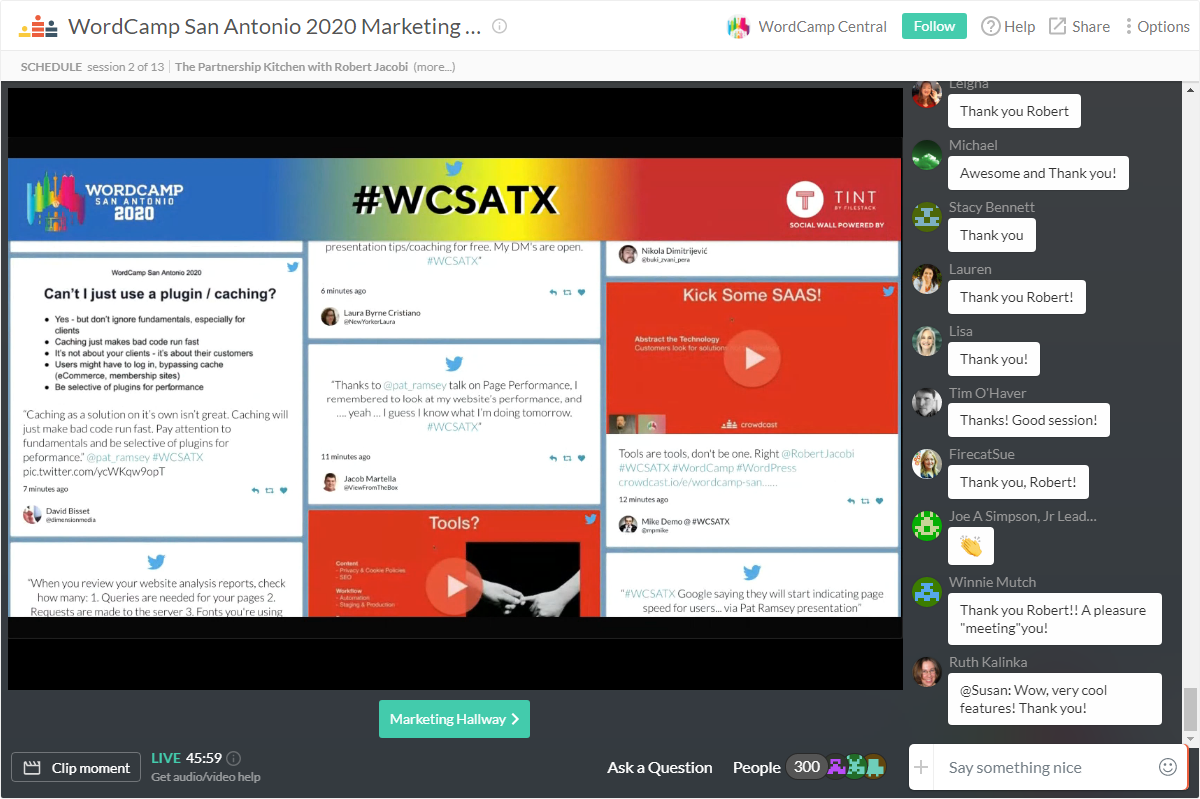This screenshot has width=1200, height=799.
Task: Open the Options menu
Action: (x=1157, y=27)
